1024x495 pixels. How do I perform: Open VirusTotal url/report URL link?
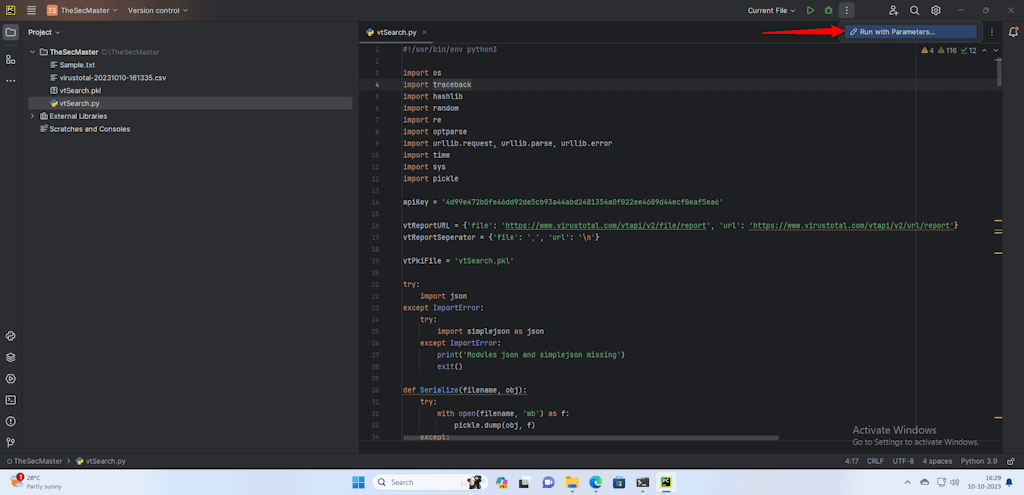(853, 225)
